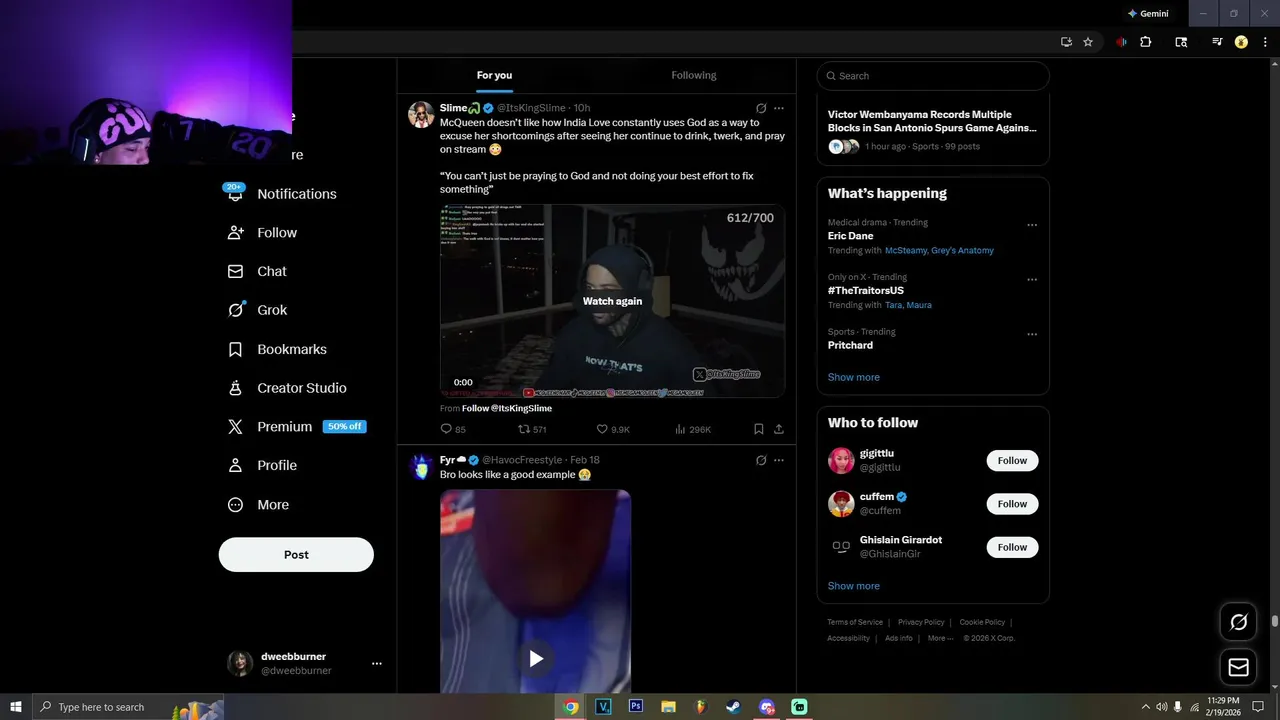Open the Chrome Extensions puzzle icon
The image size is (1280, 720).
click(1146, 42)
